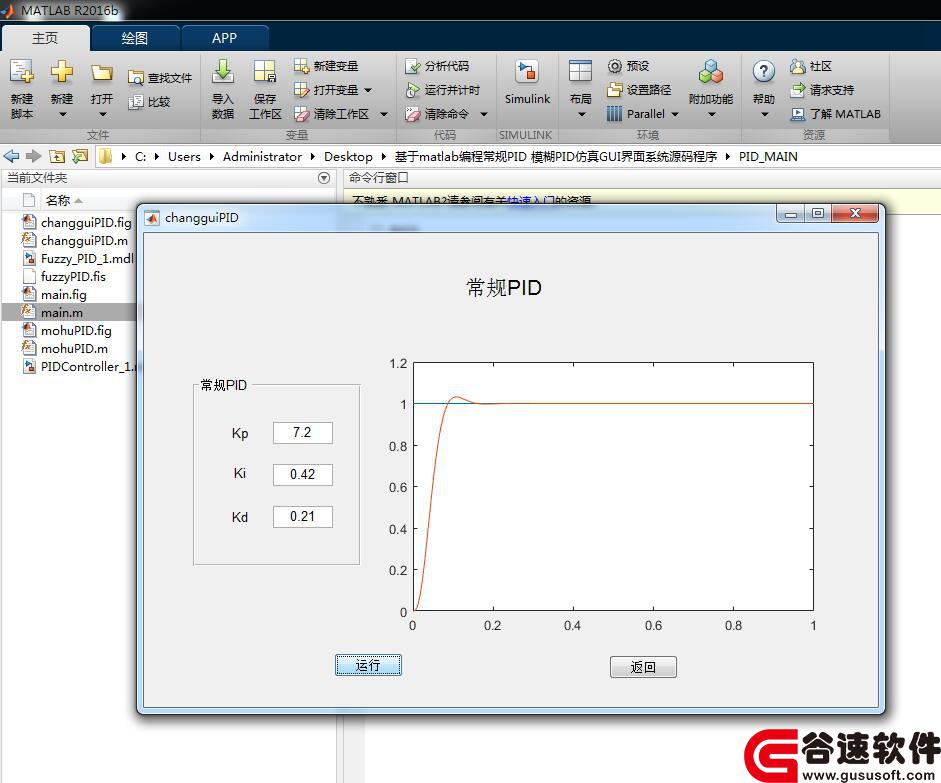Viewport: 941px width, 783px height.
Task: Click the Layout (布局) icon
Action: point(580,71)
